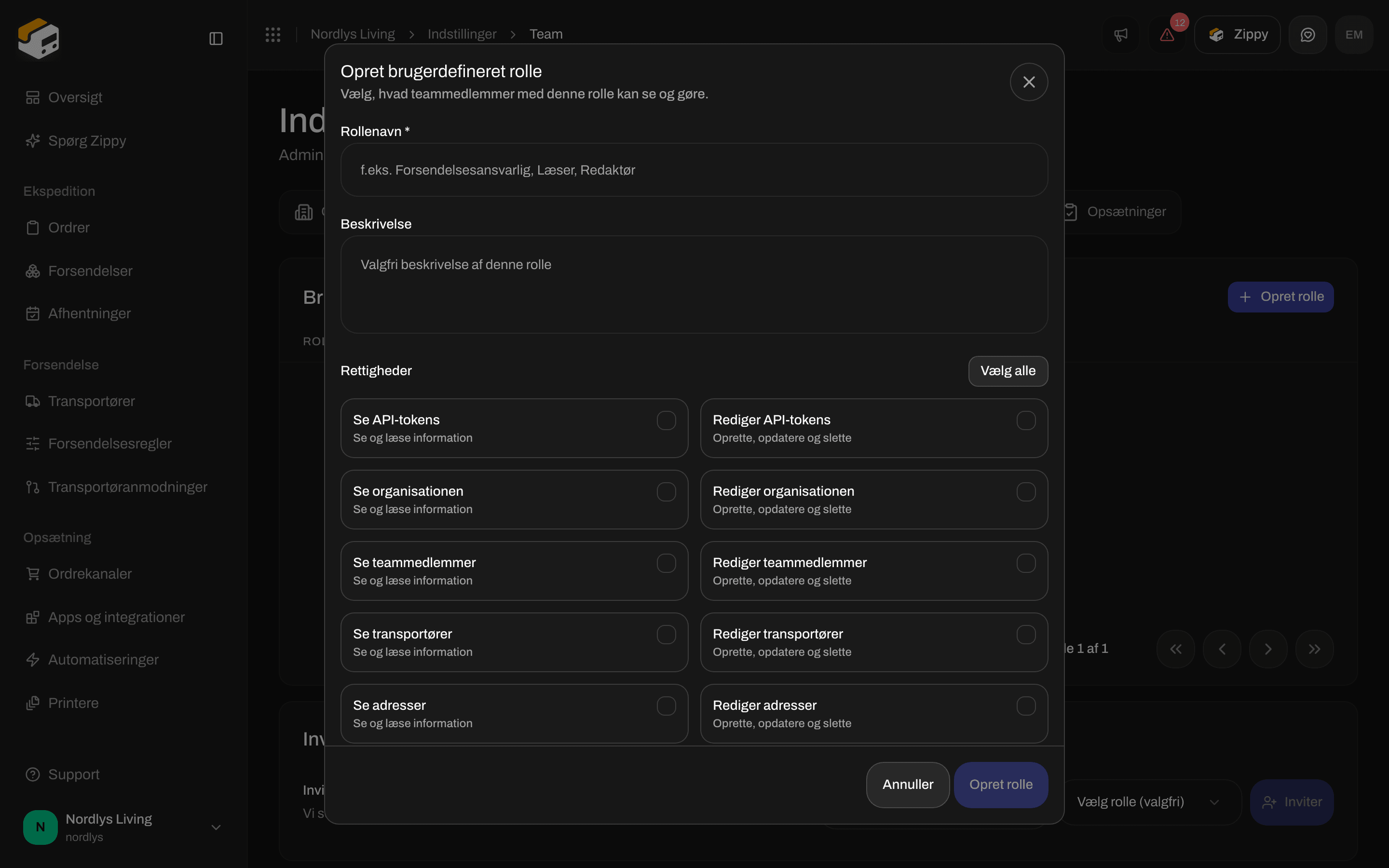Open Support in sidebar
Viewport: 1389px width, 868px height.
(x=63, y=774)
